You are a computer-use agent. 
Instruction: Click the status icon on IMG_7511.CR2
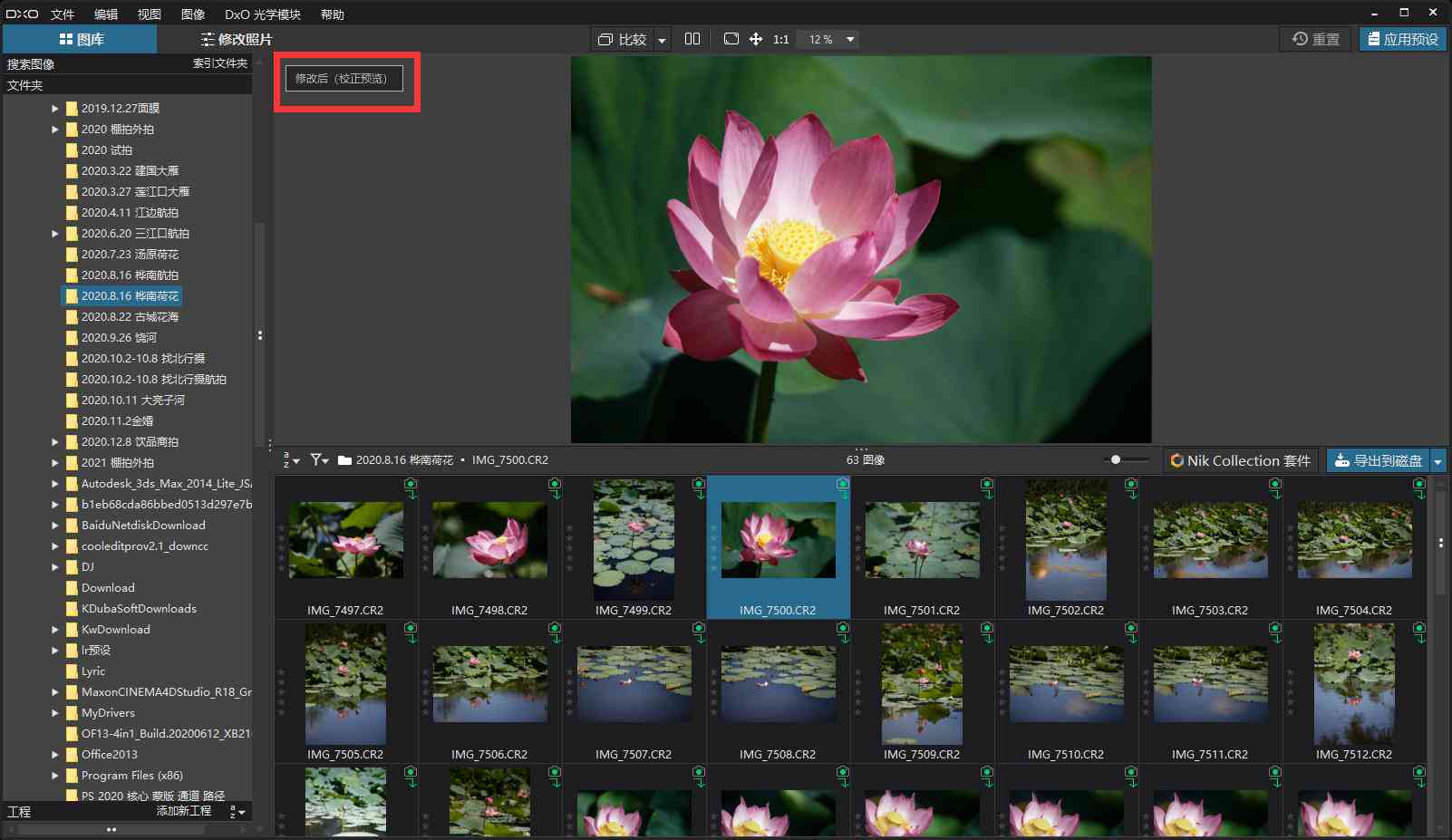(x=1275, y=632)
